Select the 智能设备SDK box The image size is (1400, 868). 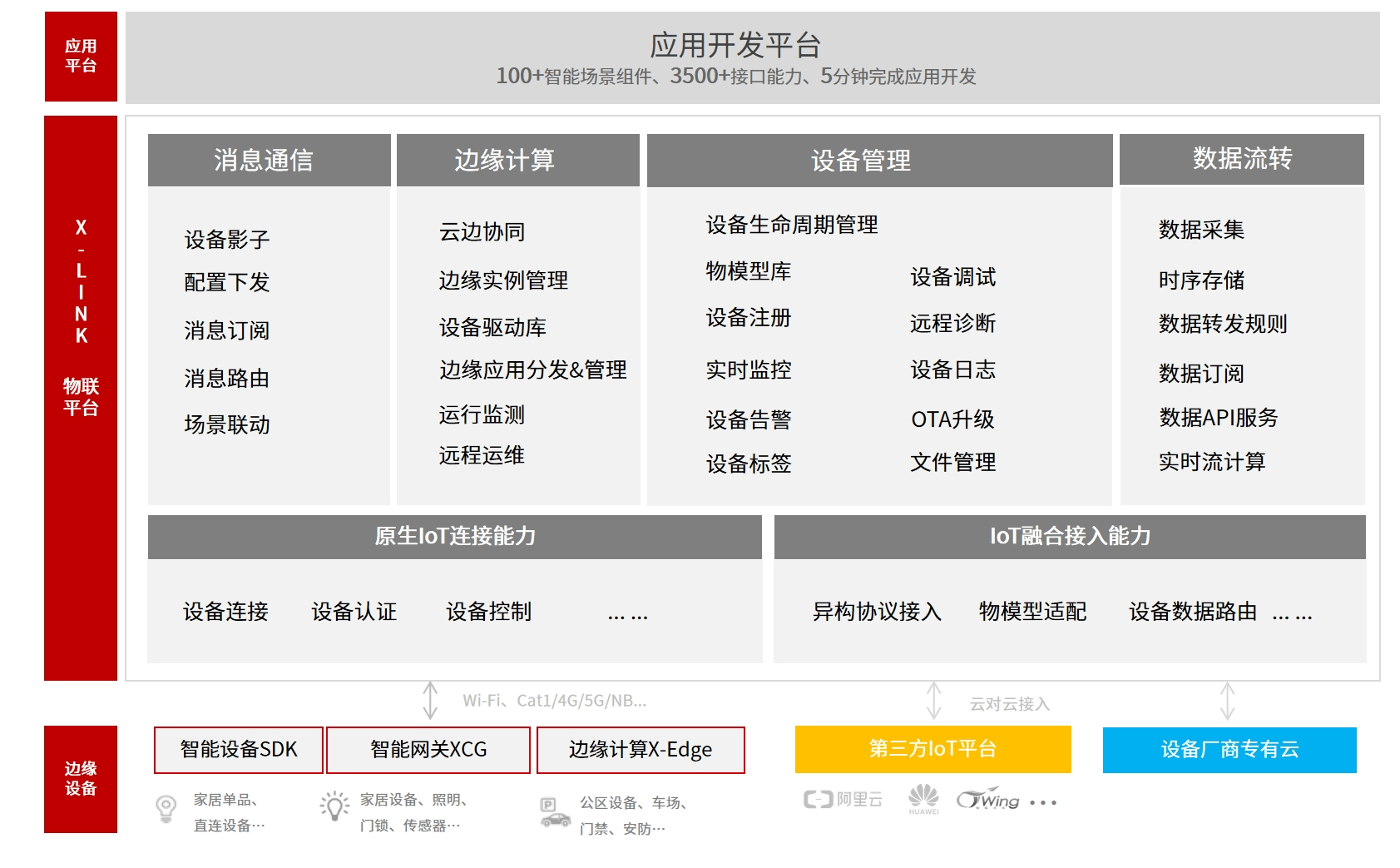239,750
